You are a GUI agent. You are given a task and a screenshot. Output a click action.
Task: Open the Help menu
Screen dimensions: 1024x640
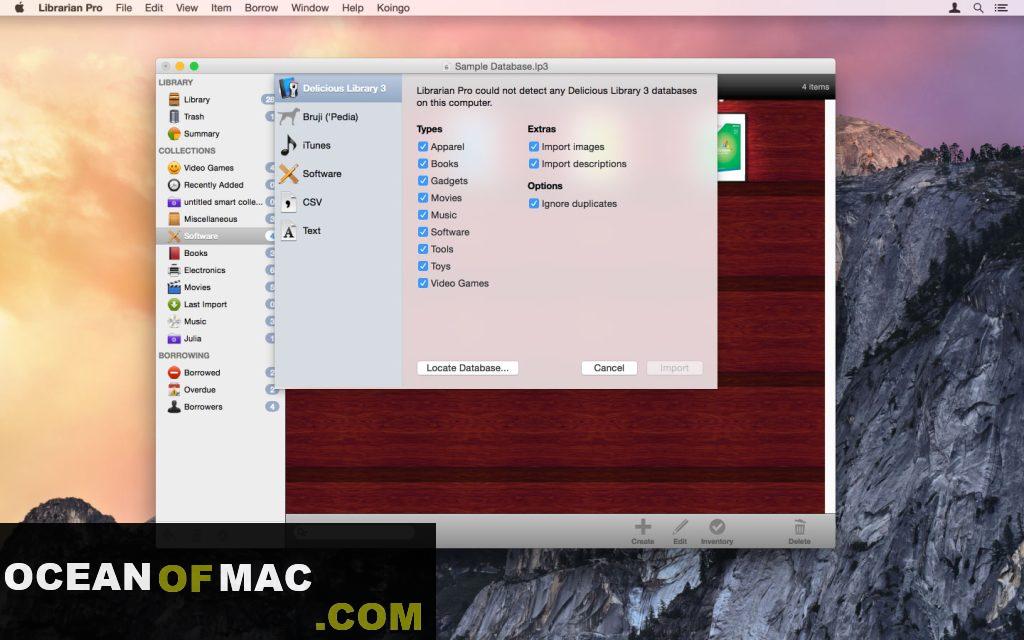pos(353,8)
